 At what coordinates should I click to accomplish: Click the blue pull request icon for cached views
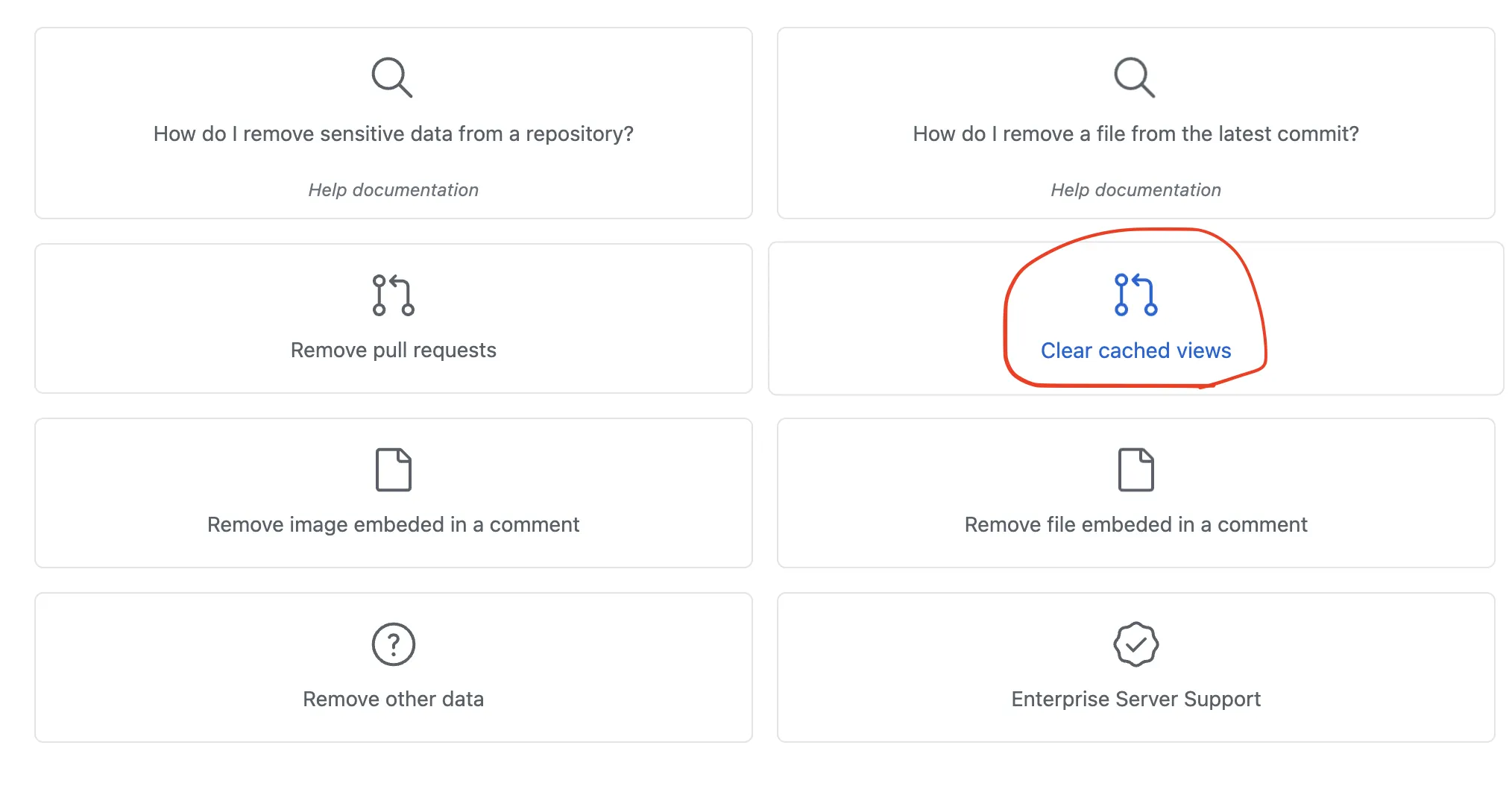(1135, 295)
